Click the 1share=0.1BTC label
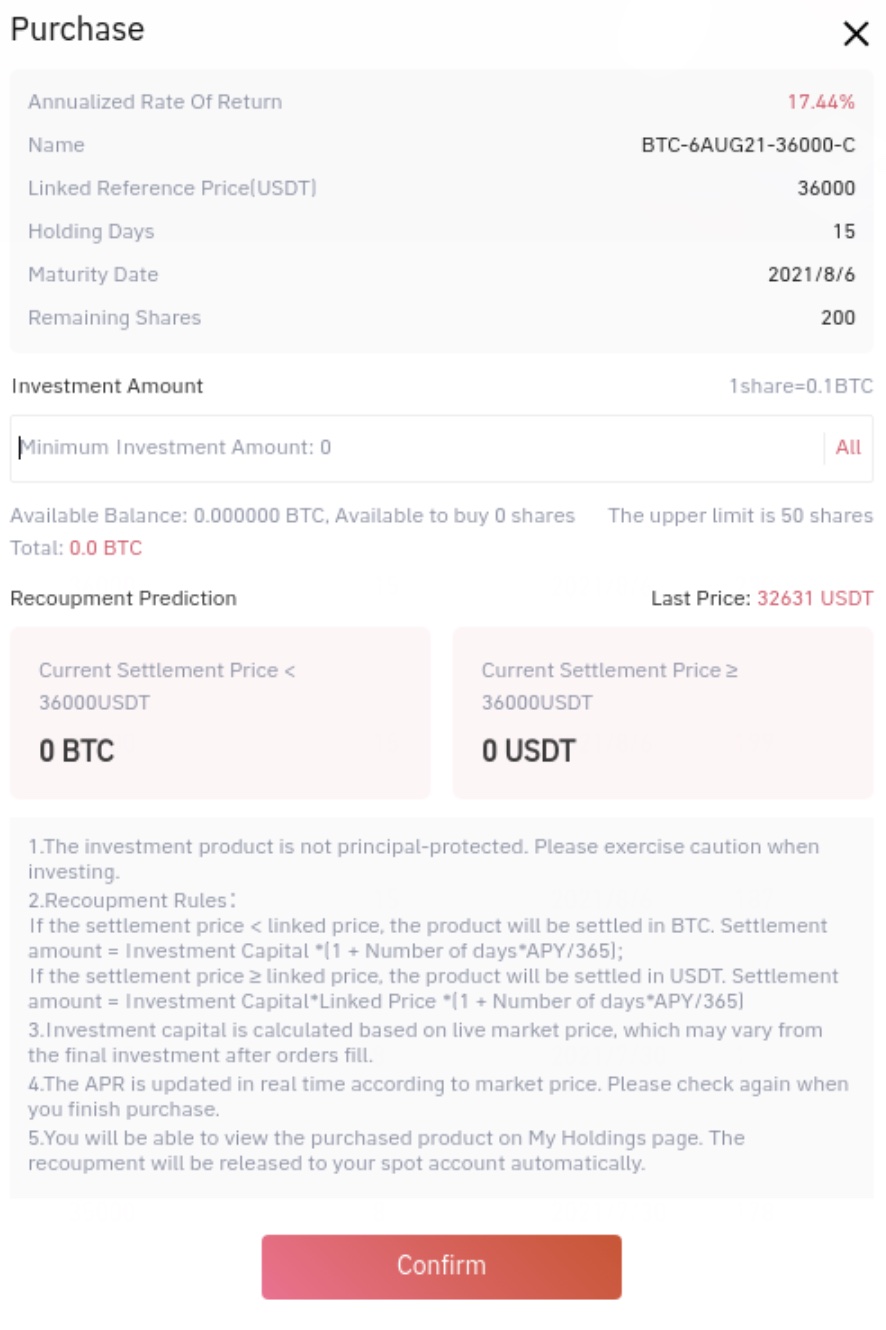 point(800,386)
